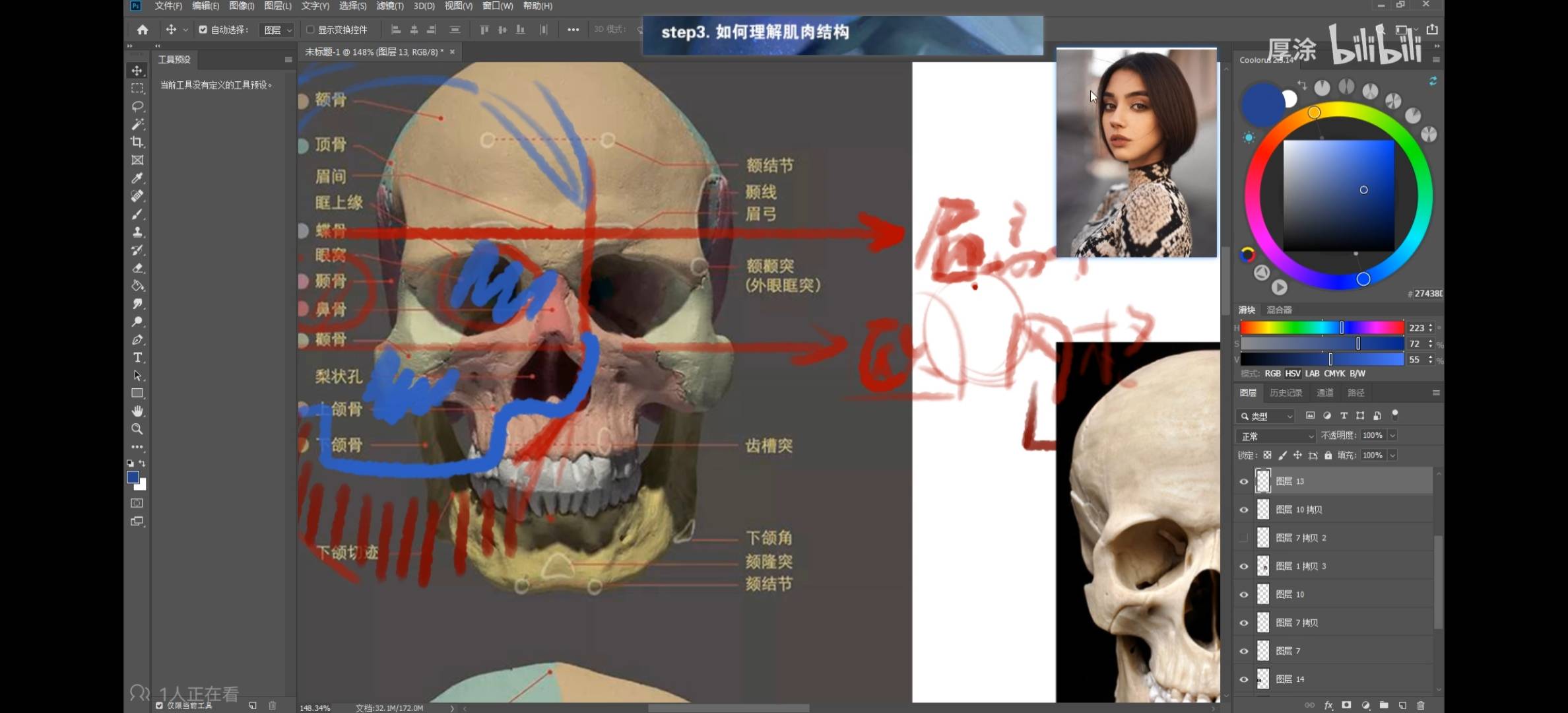Screen dimensions: 1568x713
Task: Select the Horizontal Type tool
Action: (137, 358)
